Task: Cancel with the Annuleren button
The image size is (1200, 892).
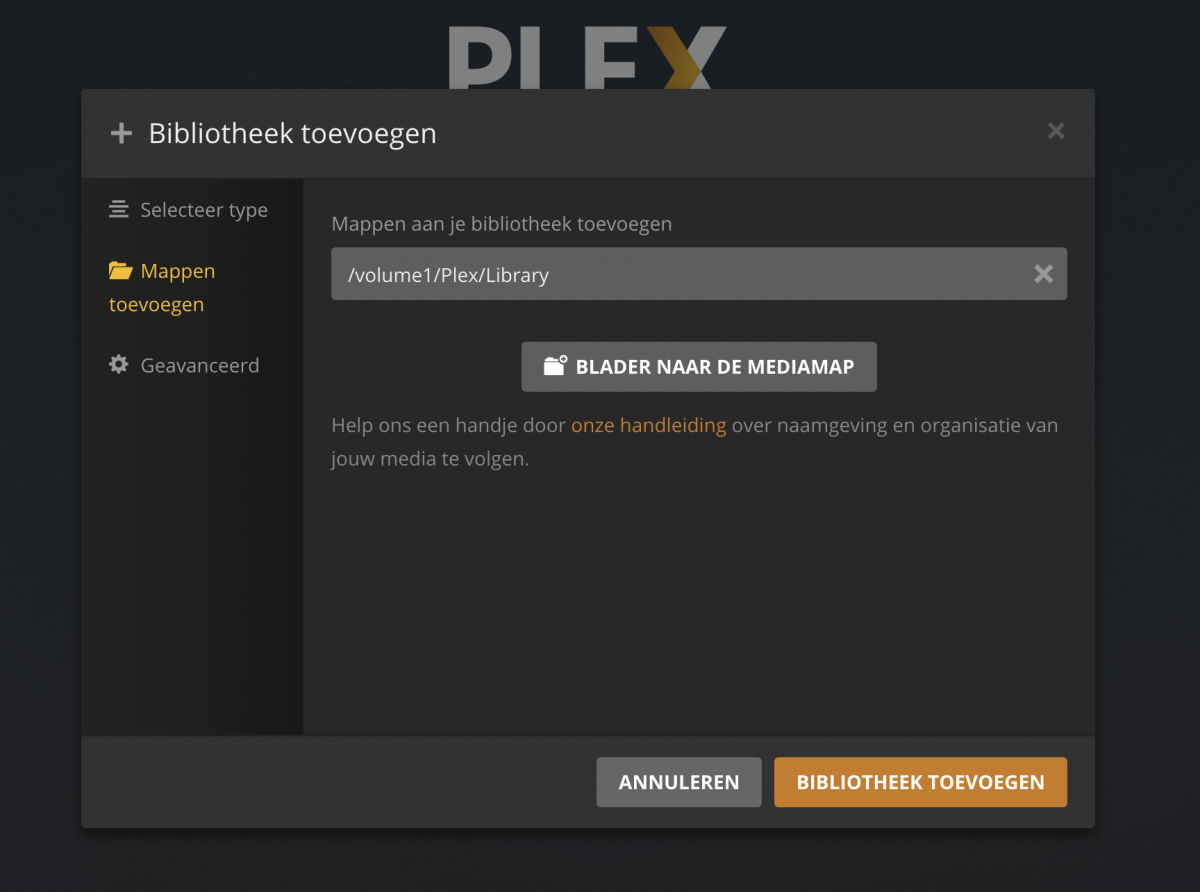Action: click(x=679, y=782)
